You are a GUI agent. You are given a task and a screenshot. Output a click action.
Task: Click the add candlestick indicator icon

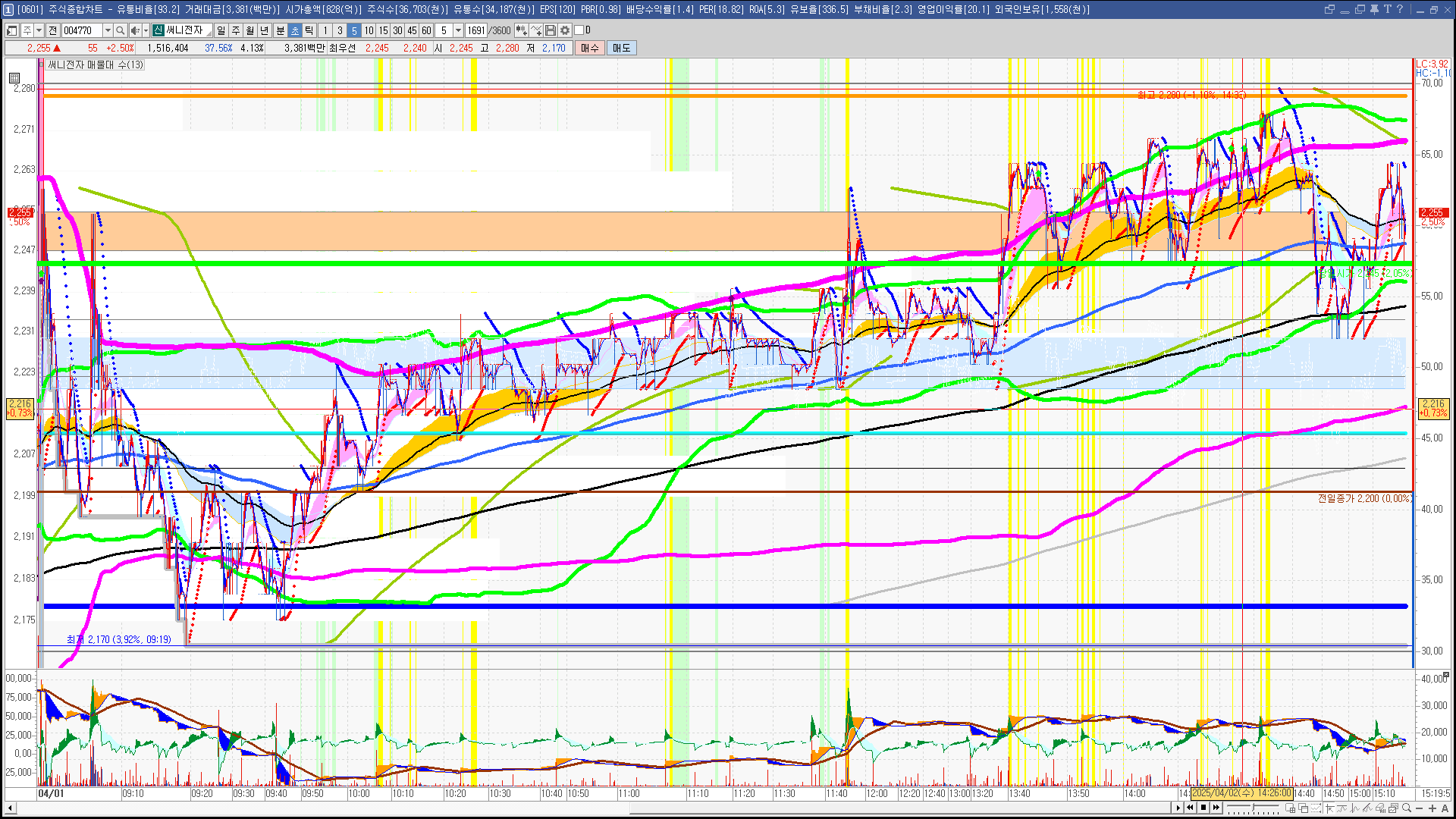point(521,30)
